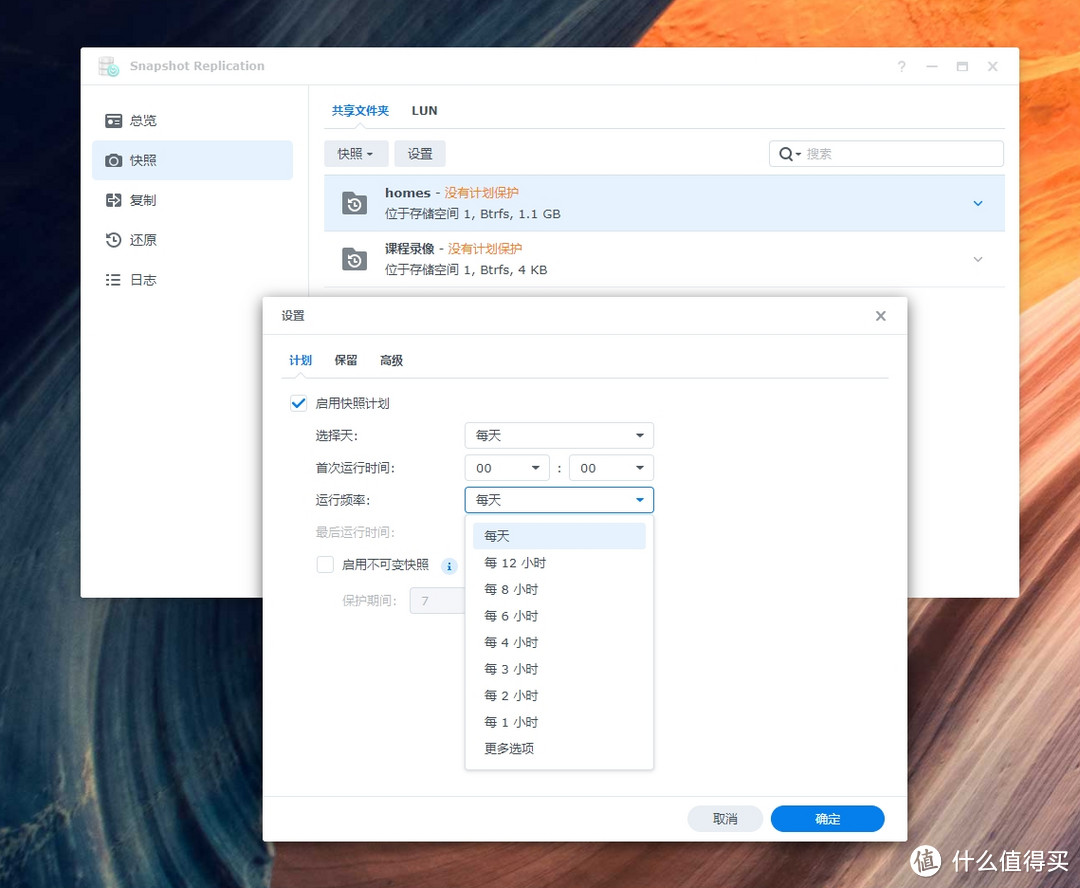The width and height of the screenshot is (1080, 888).
Task: Click inside the 搜索 search field
Action: pos(885,153)
